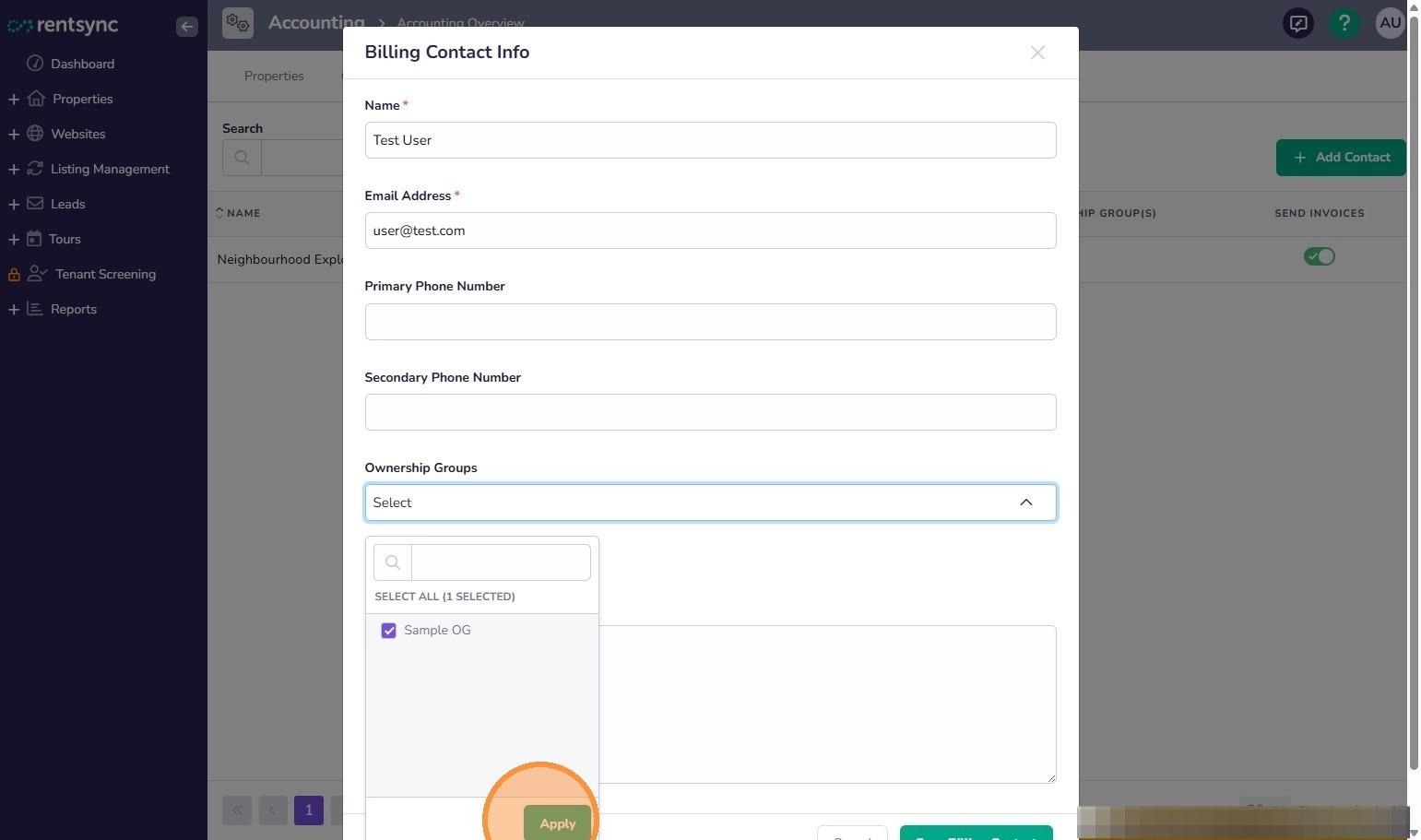Open the help question mark icon
Viewport: 1421px width, 840px height.
(1344, 23)
